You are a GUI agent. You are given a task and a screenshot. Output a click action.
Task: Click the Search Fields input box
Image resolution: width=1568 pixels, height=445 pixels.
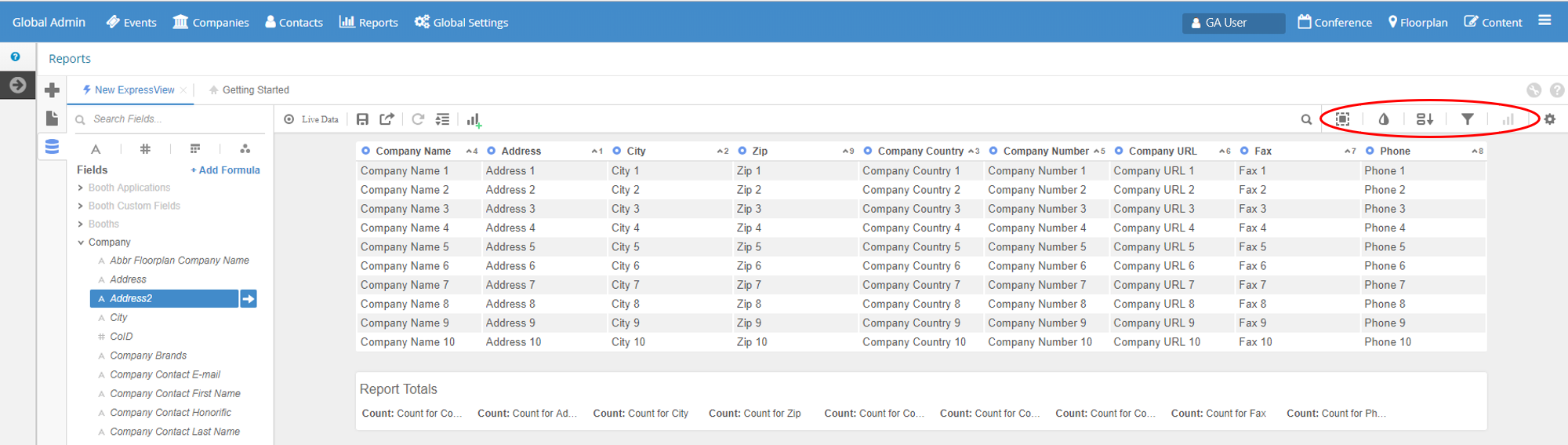(172, 119)
